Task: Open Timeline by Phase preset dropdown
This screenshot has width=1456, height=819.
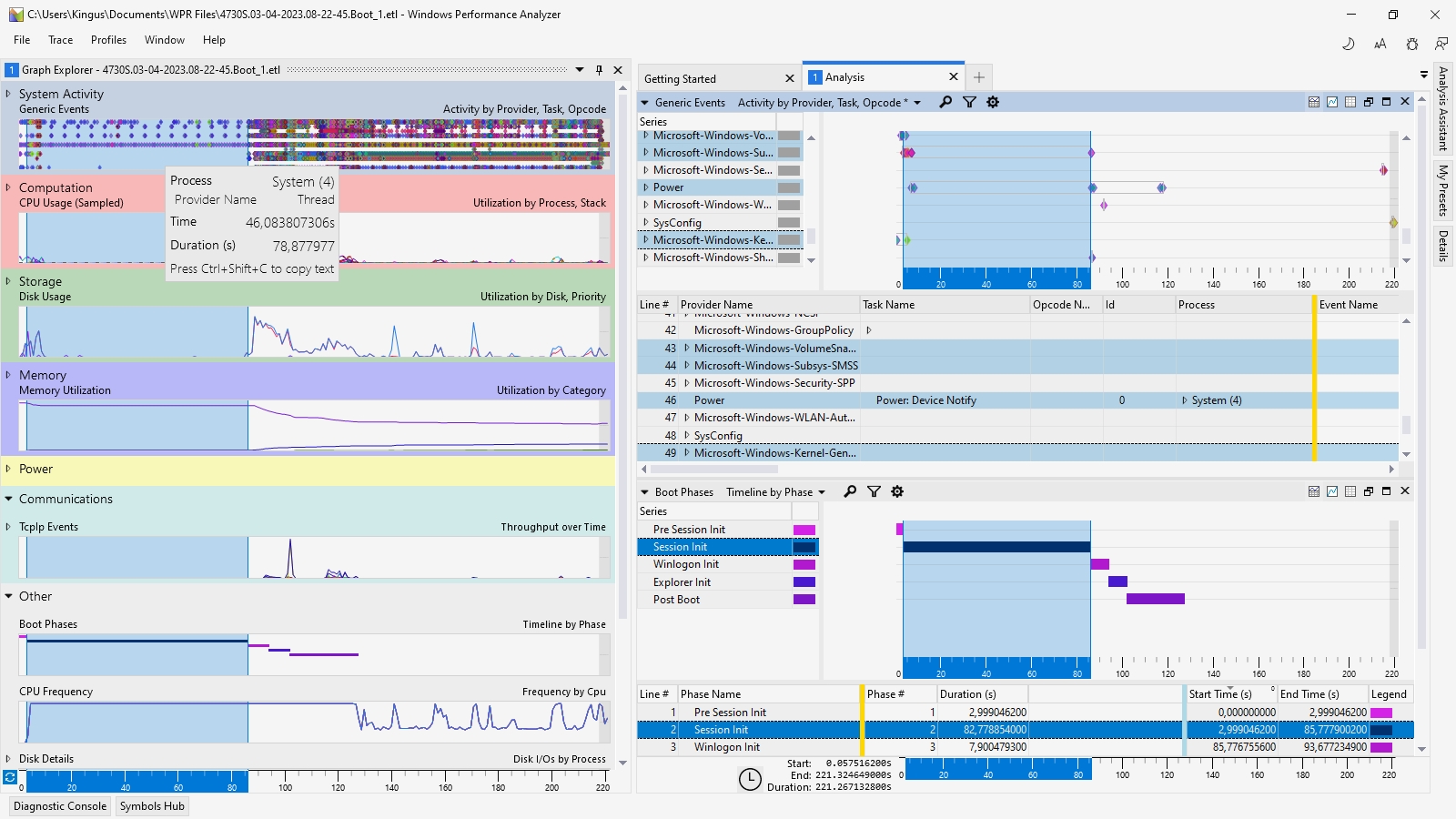Action: pyautogui.click(x=822, y=492)
